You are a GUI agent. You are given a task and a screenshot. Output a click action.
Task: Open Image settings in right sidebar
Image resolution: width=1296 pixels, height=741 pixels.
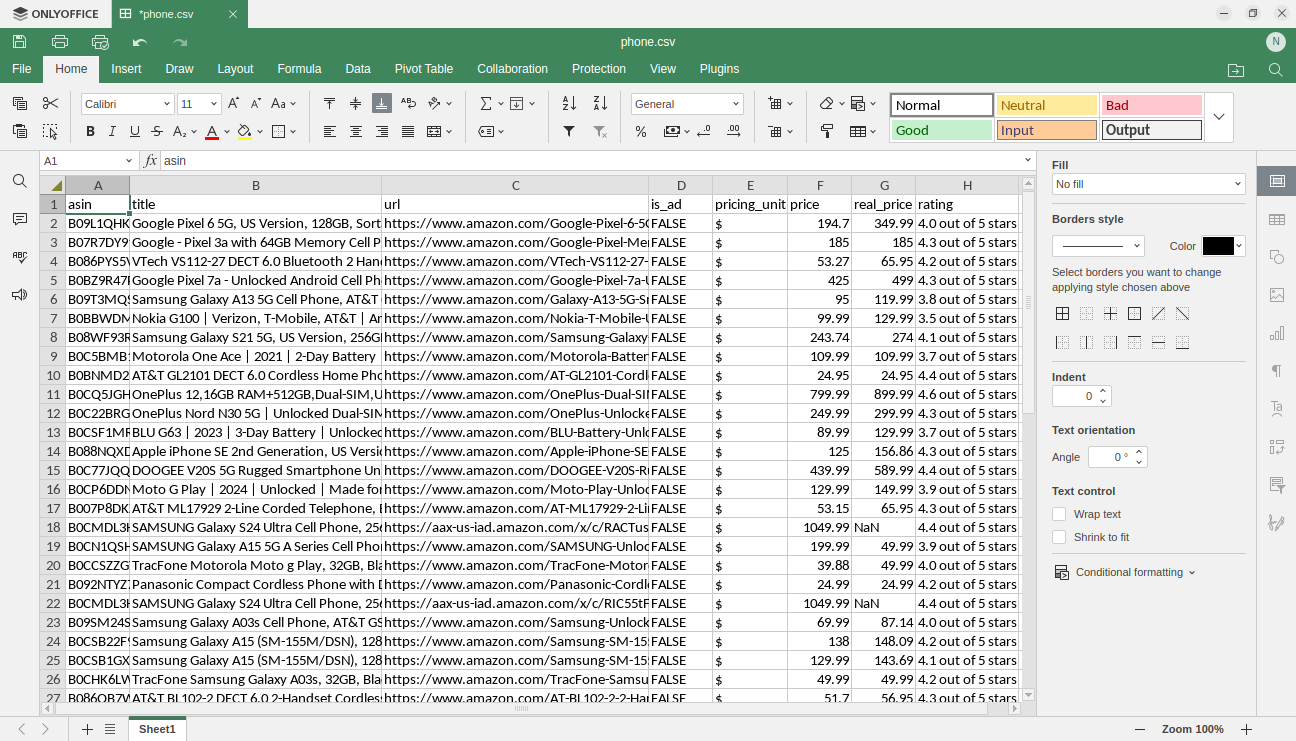coord(1277,295)
